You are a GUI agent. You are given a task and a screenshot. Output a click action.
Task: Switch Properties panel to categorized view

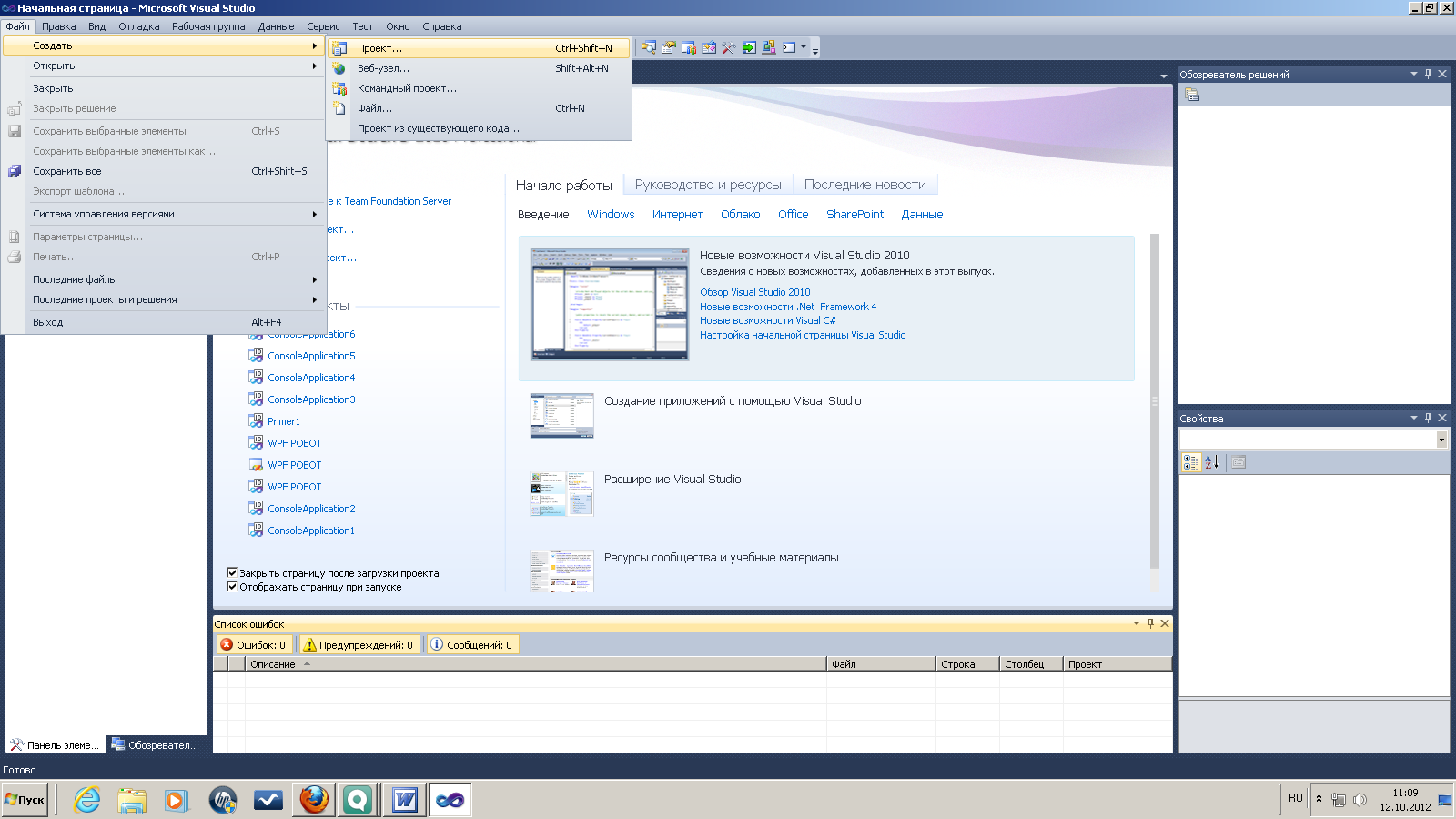(1191, 462)
